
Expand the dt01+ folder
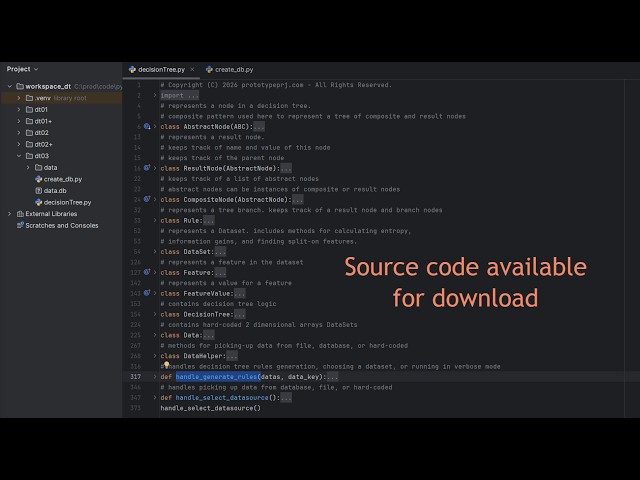tap(19, 121)
